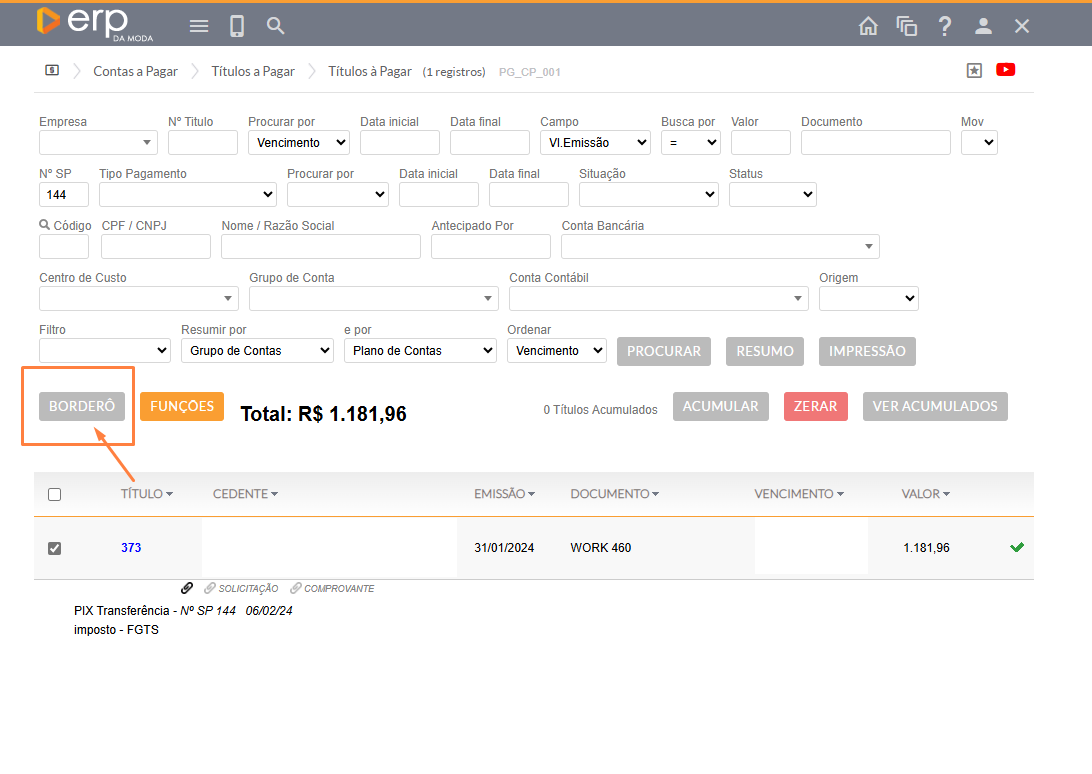
Task: Click the YouTube video icon
Action: [x=1005, y=70]
